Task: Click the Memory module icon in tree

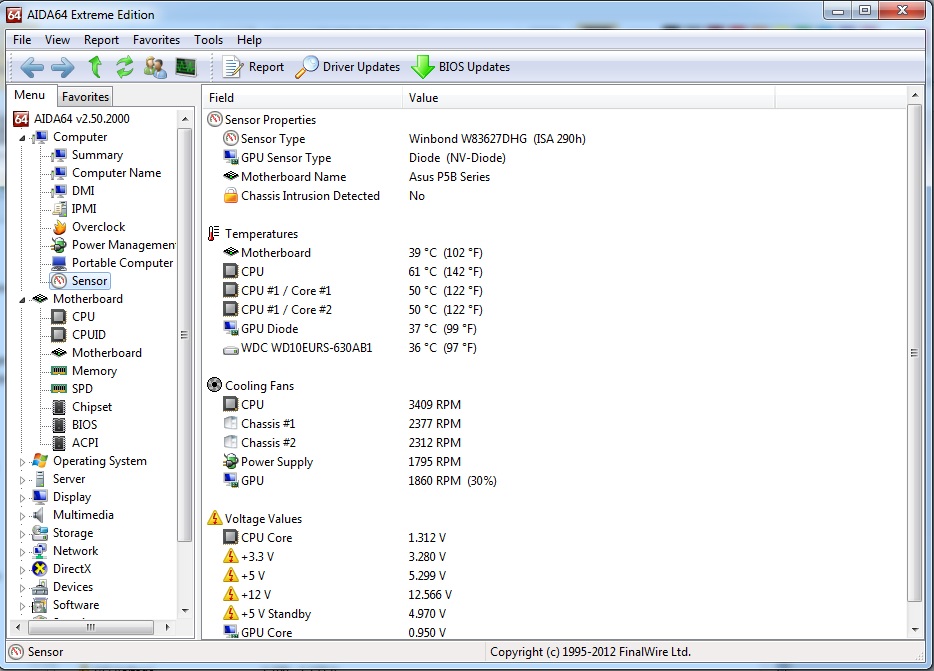Action: tap(59, 371)
